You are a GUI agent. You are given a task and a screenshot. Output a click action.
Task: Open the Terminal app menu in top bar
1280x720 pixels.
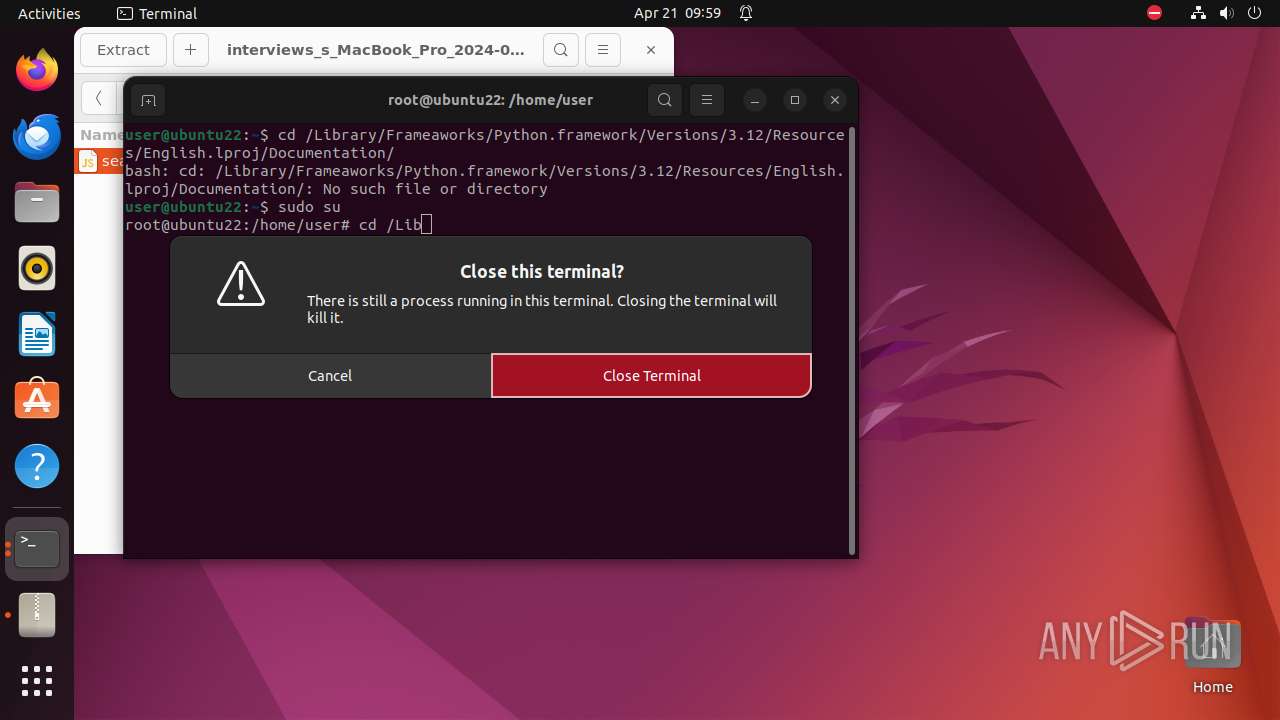click(x=157, y=13)
